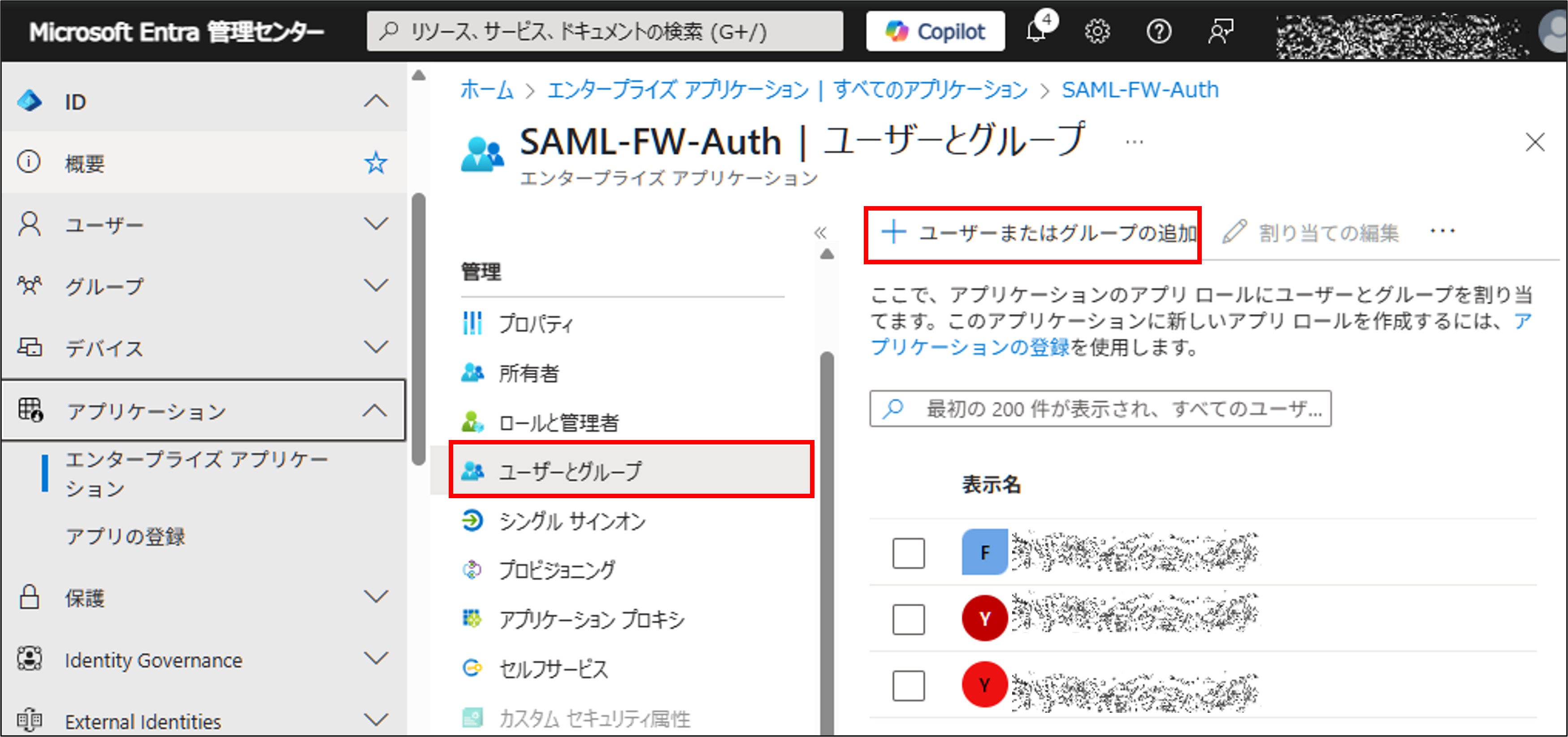The height and width of the screenshot is (737, 1568).
Task: Click the blue F avatar
Action: coord(984,552)
